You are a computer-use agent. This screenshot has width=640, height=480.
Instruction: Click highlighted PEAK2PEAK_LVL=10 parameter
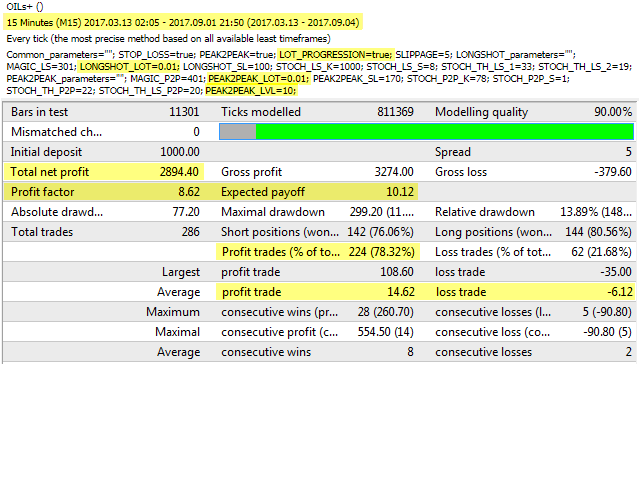[x=251, y=90]
